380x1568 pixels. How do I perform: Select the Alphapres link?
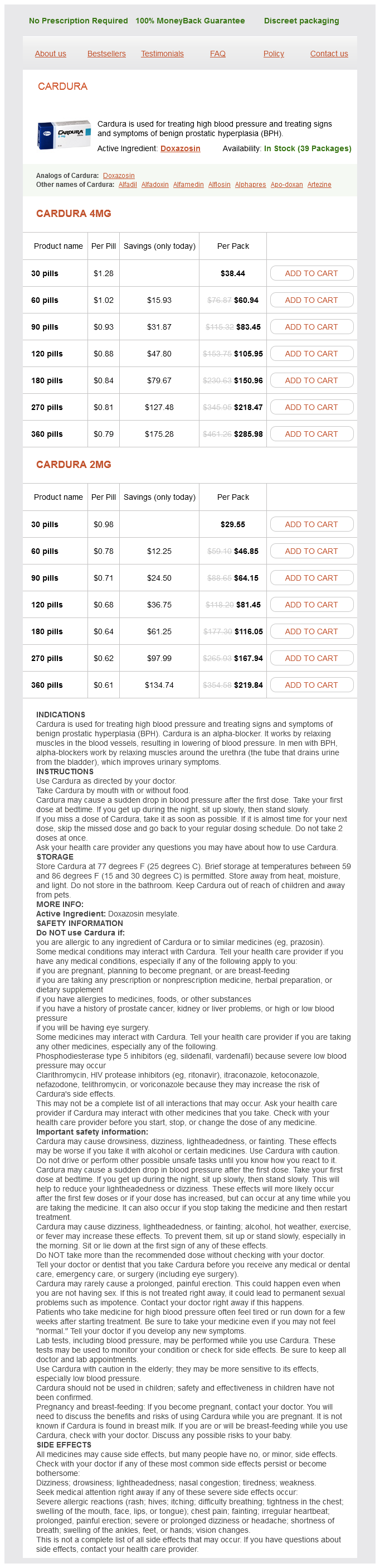click(x=251, y=185)
